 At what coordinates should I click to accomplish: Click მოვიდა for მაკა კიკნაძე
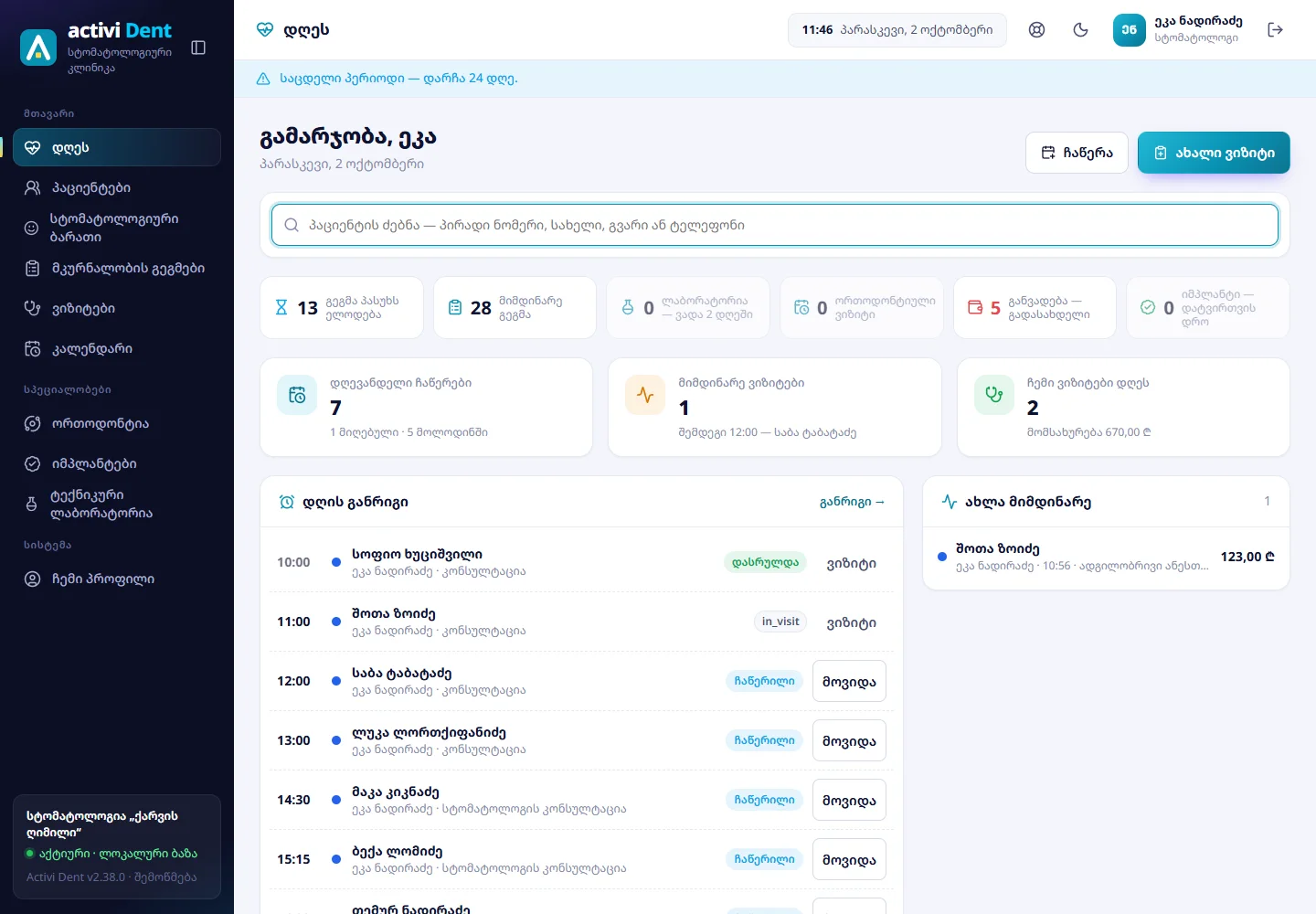[849, 800]
